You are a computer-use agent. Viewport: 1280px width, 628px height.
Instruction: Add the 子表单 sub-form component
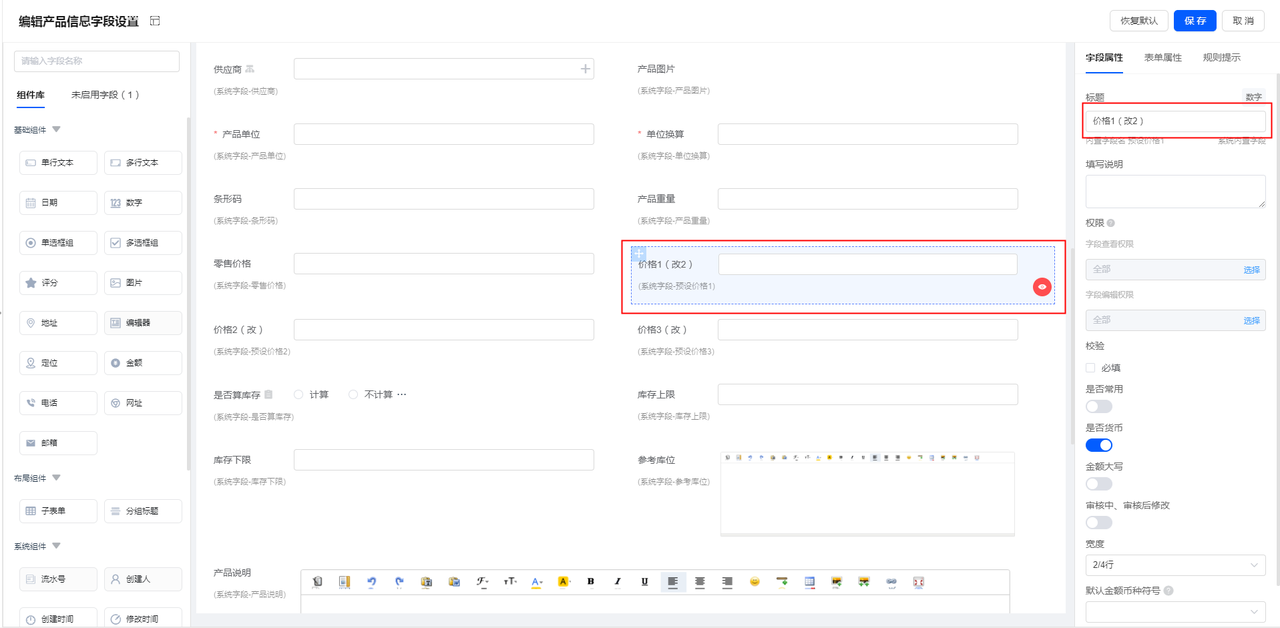(58, 511)
